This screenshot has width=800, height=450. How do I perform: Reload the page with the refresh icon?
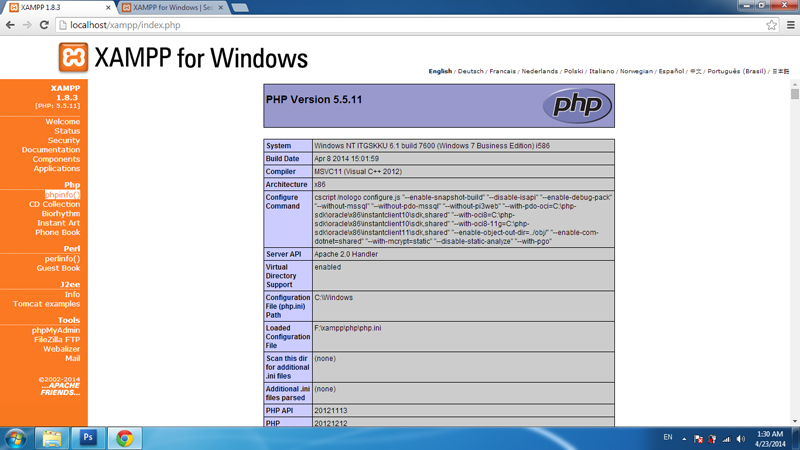(x=44, y=25)
